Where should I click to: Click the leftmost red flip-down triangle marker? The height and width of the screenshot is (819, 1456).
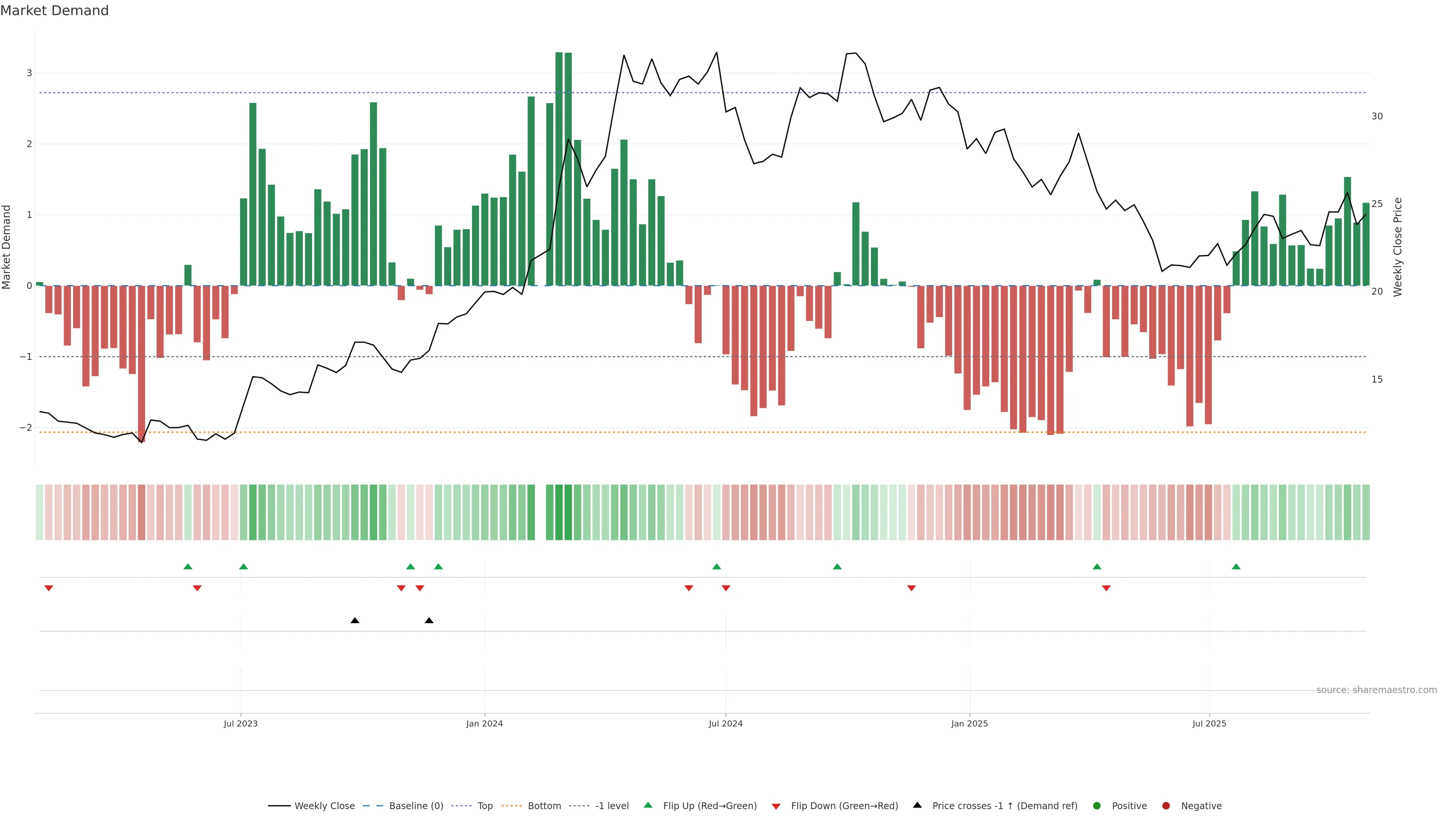point(49,588)
